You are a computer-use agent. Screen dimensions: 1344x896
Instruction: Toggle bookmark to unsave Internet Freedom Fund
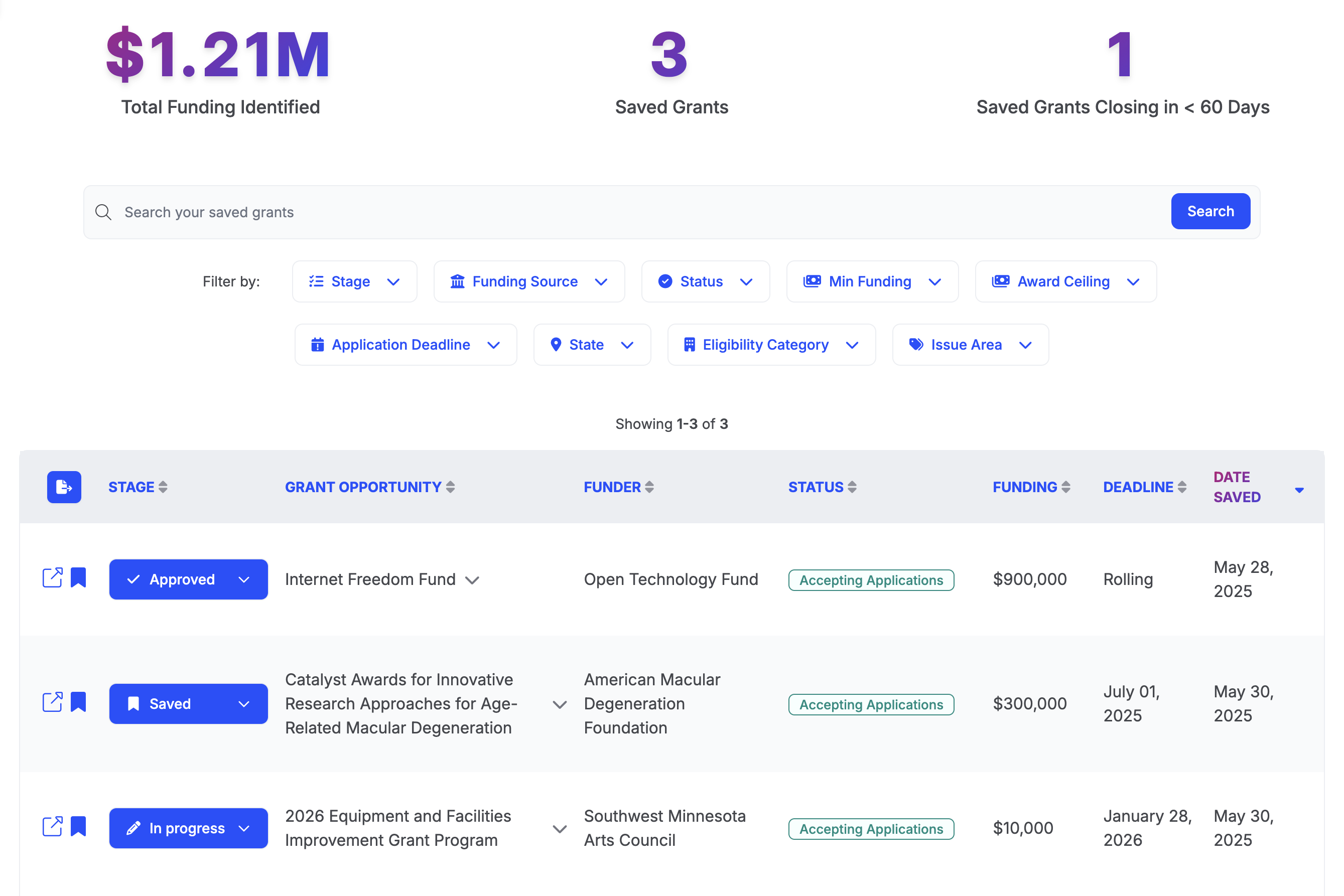coord(78,578)
